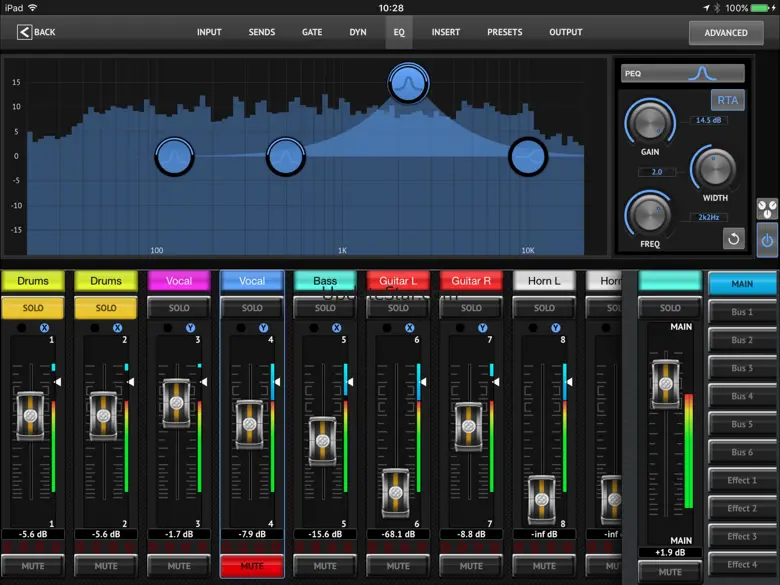Open the ADVANCED settings panel

pyautogui.click(x=726, y=32)
